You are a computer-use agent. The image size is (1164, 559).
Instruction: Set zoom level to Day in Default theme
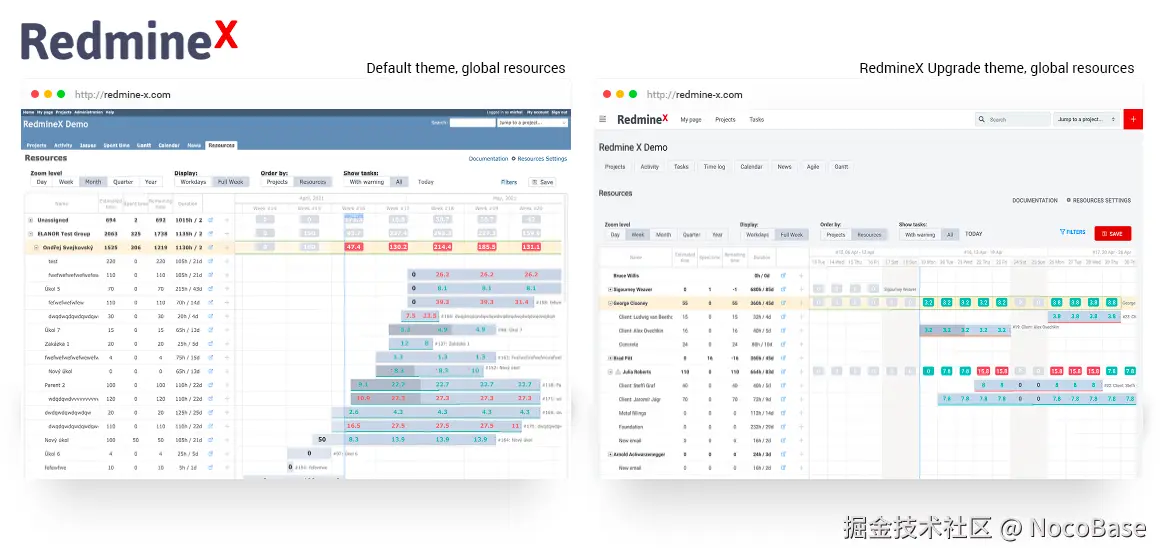pyautogui.click(x=42, y=182)
